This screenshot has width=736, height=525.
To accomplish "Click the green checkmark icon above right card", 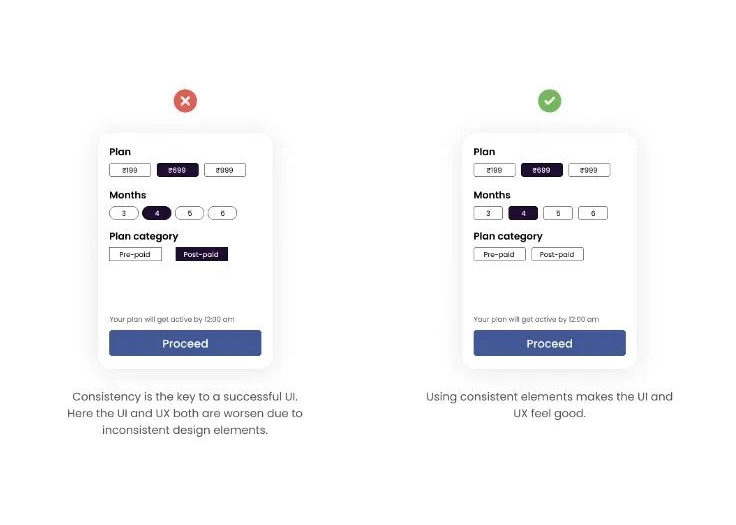I will pyautogui.click(x=550, y=101).
